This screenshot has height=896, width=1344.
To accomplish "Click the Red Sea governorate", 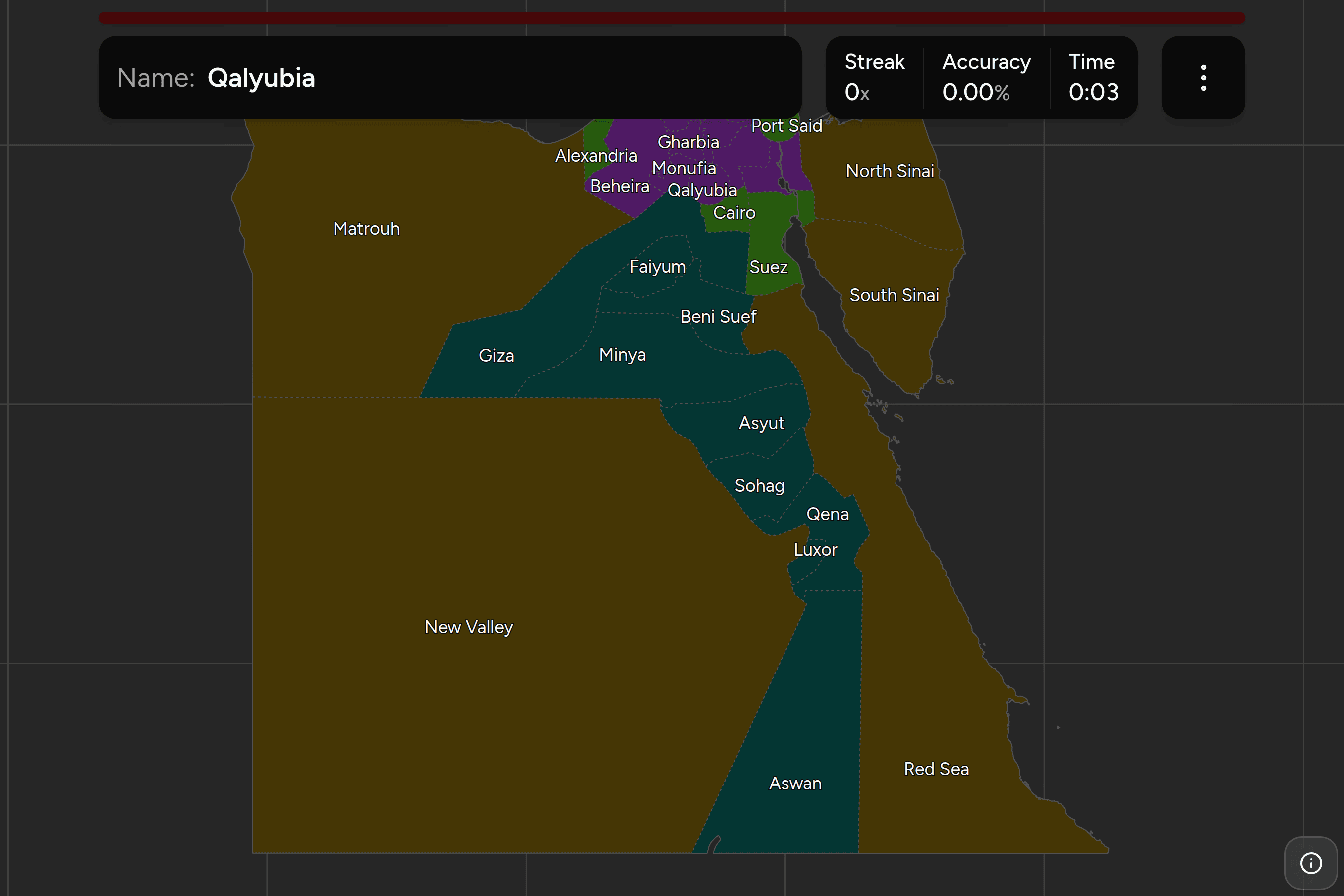I will click(x=936, y=769).
